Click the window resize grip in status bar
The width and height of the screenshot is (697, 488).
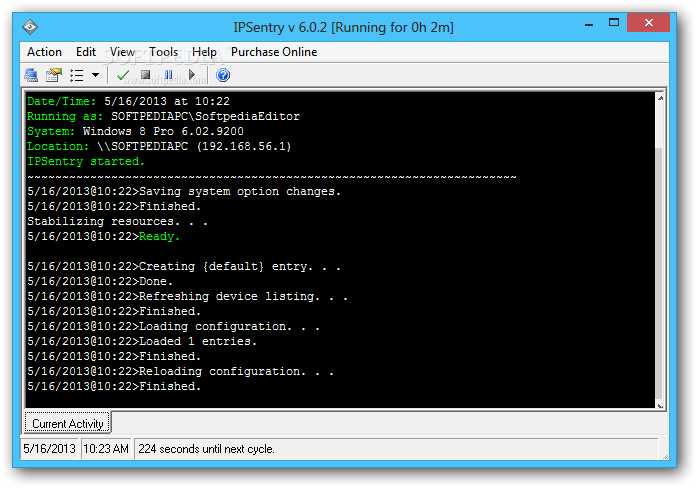pyautogui.click(x=665, y=456)
